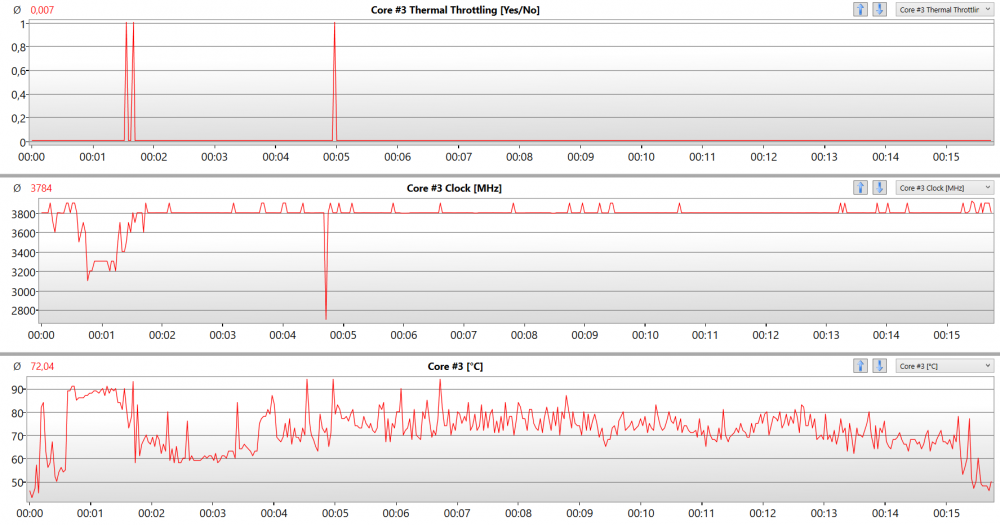Click the clock dip bottom near 2800 MHz

pos(326,317)
